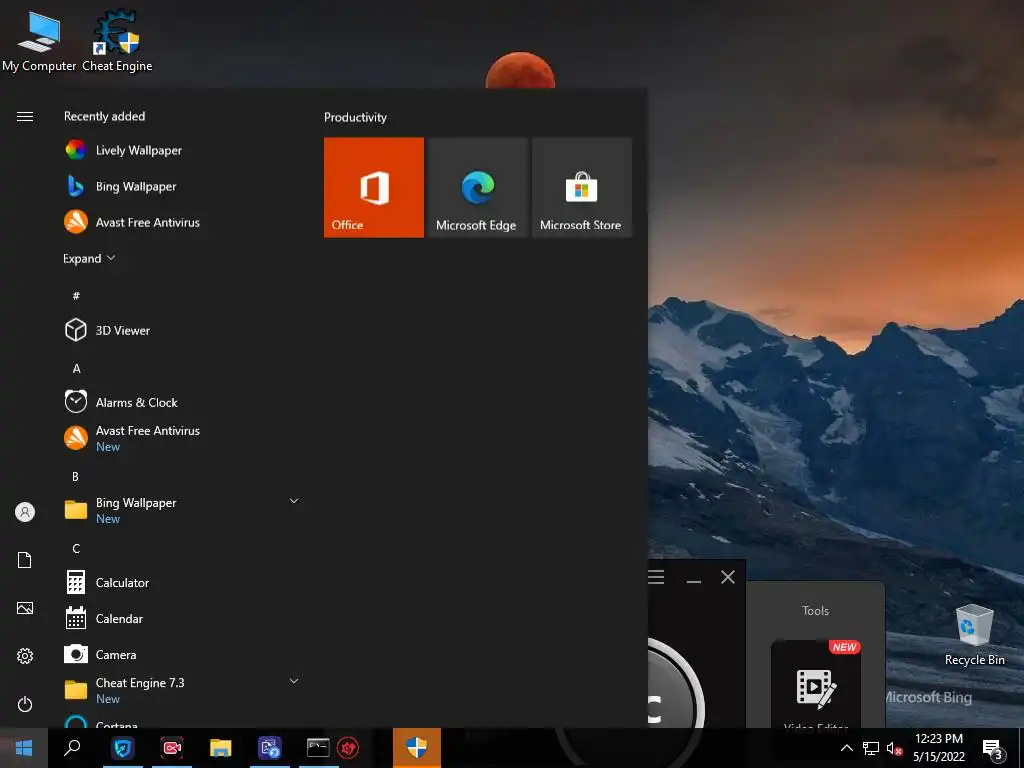Screen dimensions: 1024x768
Task: Open the Recycle Bin desktop icon
Action: pos(974,635)
